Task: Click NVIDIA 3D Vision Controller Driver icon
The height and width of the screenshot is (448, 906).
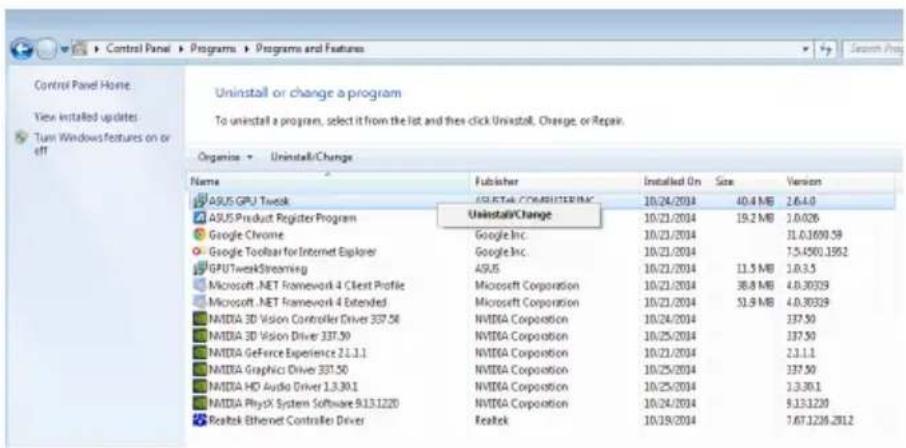Action: (199, 319)
